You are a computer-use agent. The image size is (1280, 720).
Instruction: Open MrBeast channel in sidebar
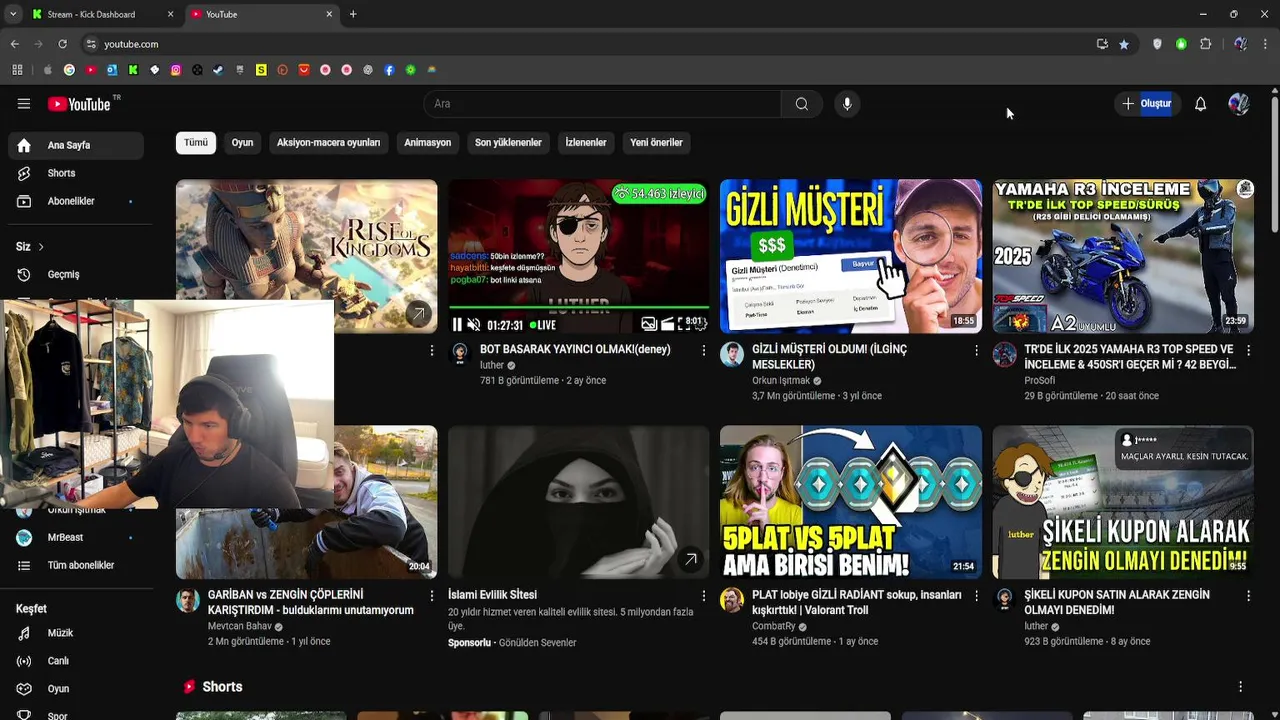[x=76, y=537]
